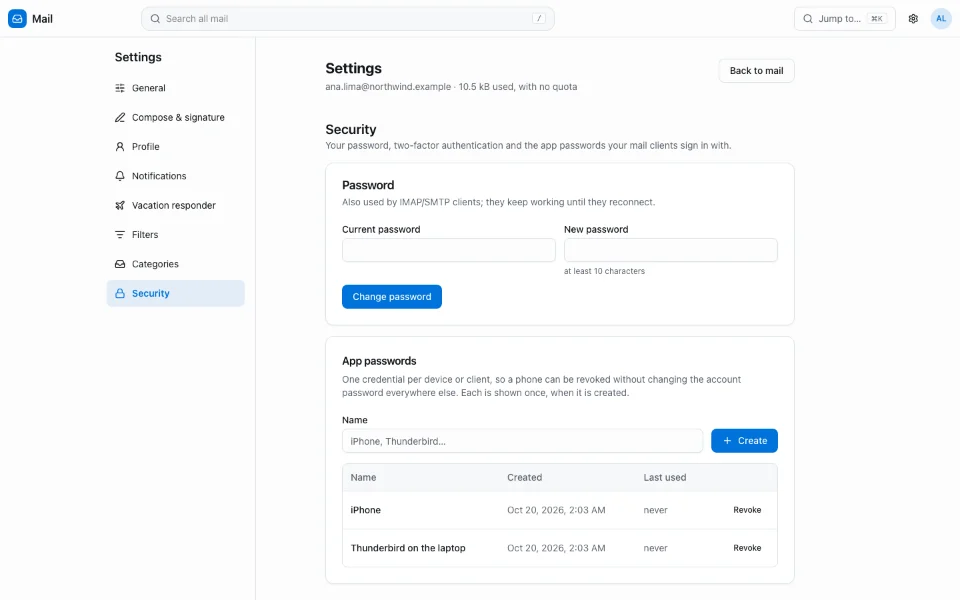
Task: Click the app password Name field
Action: [x=522, y=441]
